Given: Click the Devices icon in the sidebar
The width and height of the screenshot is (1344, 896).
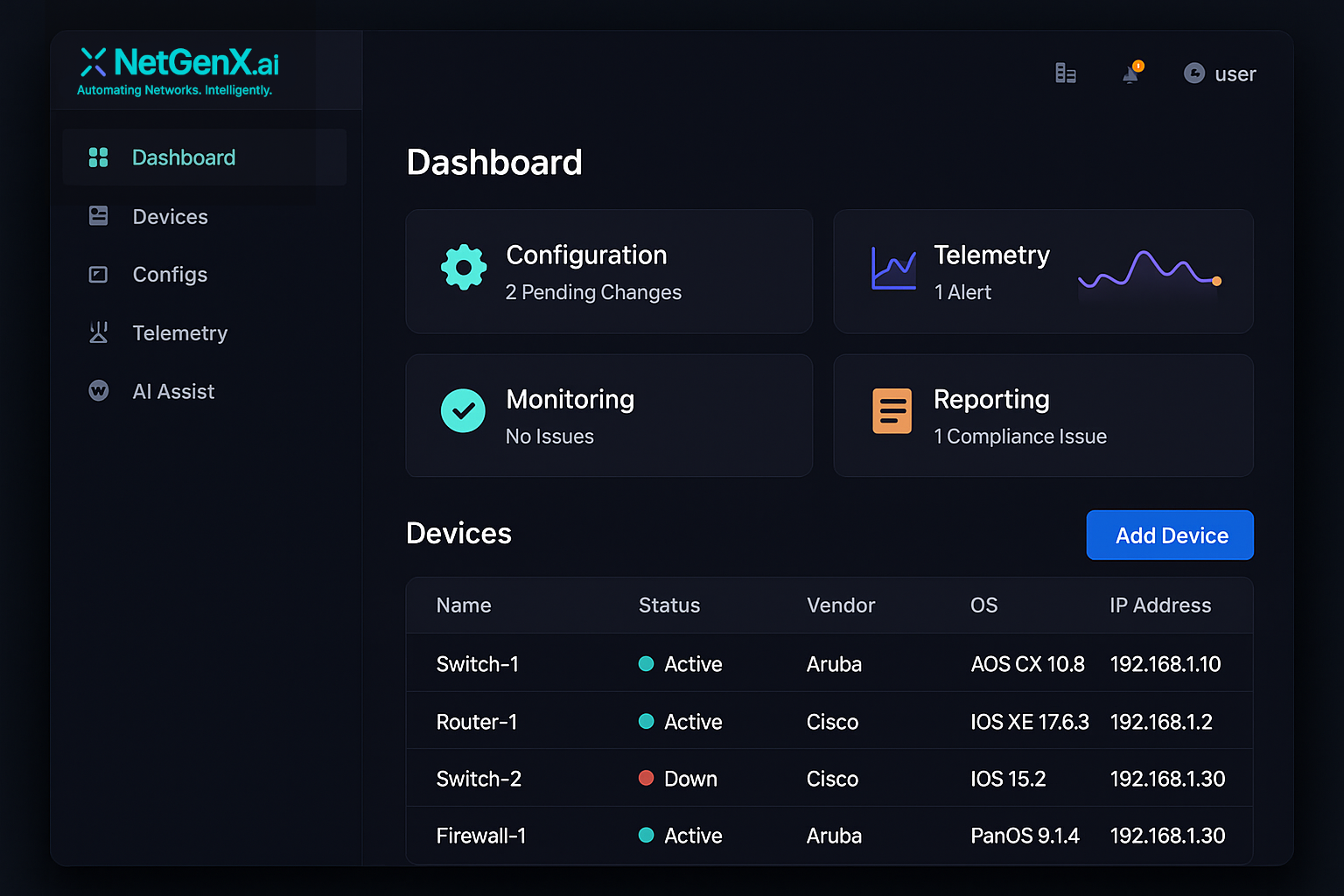Looking at the screenshot, I should [98, 216].
